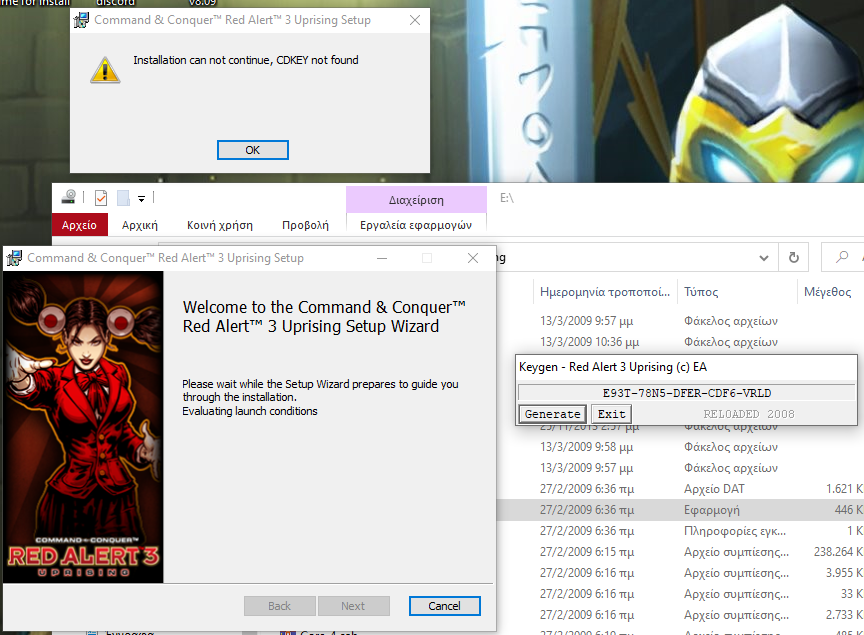Image resolution: width=864 pixels, height=635 pixels.
Task: Select the Αρχείο DAT file row
Action: pyautogui.click(x=680, y=488)
